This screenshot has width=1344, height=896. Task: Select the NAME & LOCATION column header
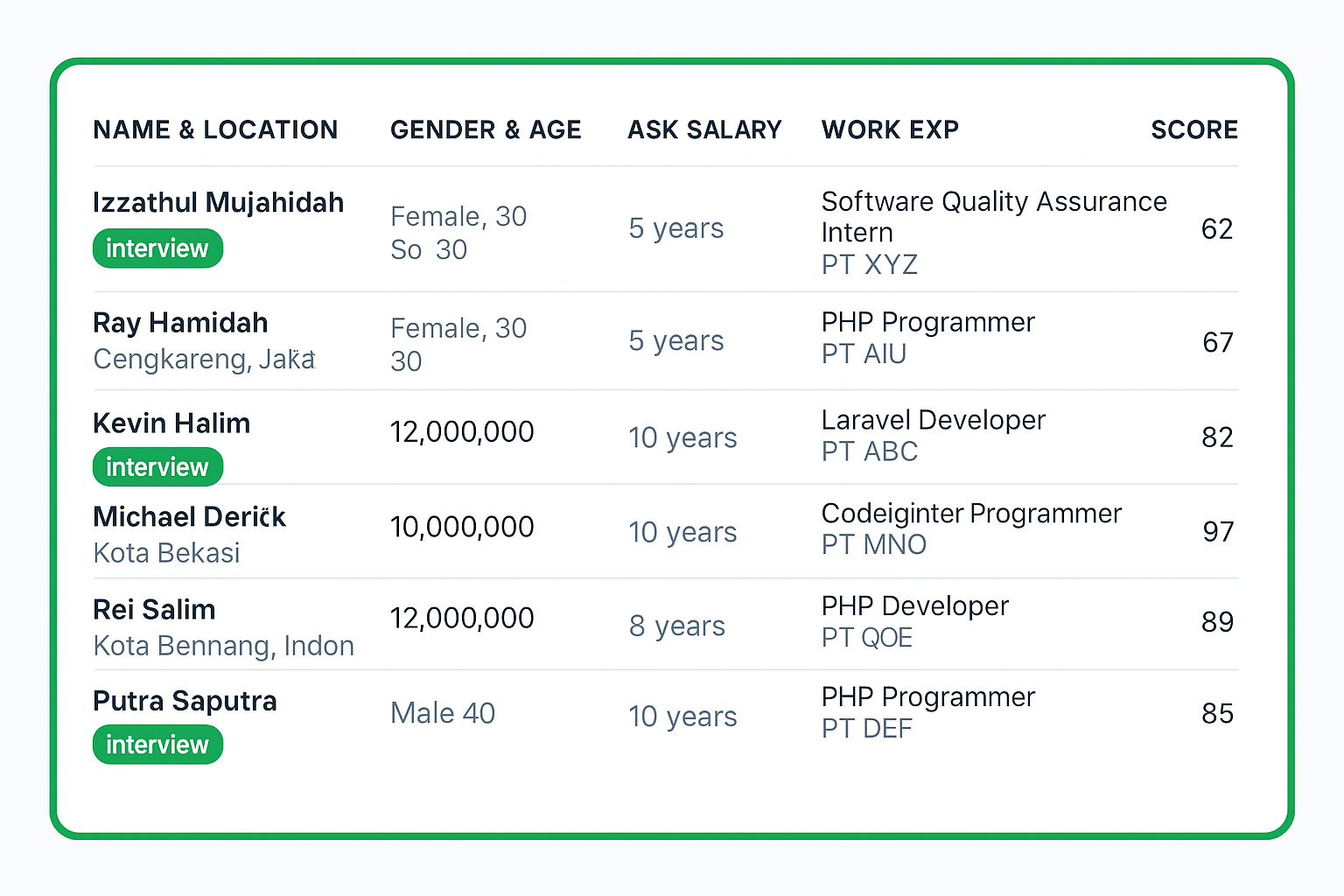[x=215, y=129]
